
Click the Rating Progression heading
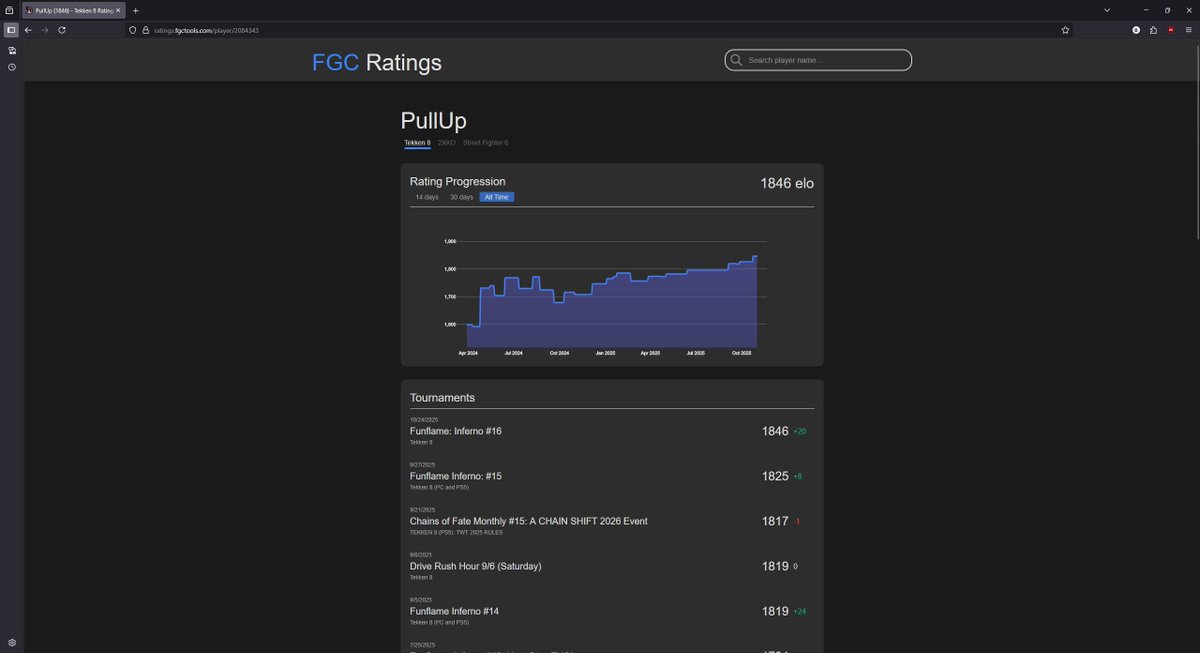pyautogui.click(x=458, y=181)
